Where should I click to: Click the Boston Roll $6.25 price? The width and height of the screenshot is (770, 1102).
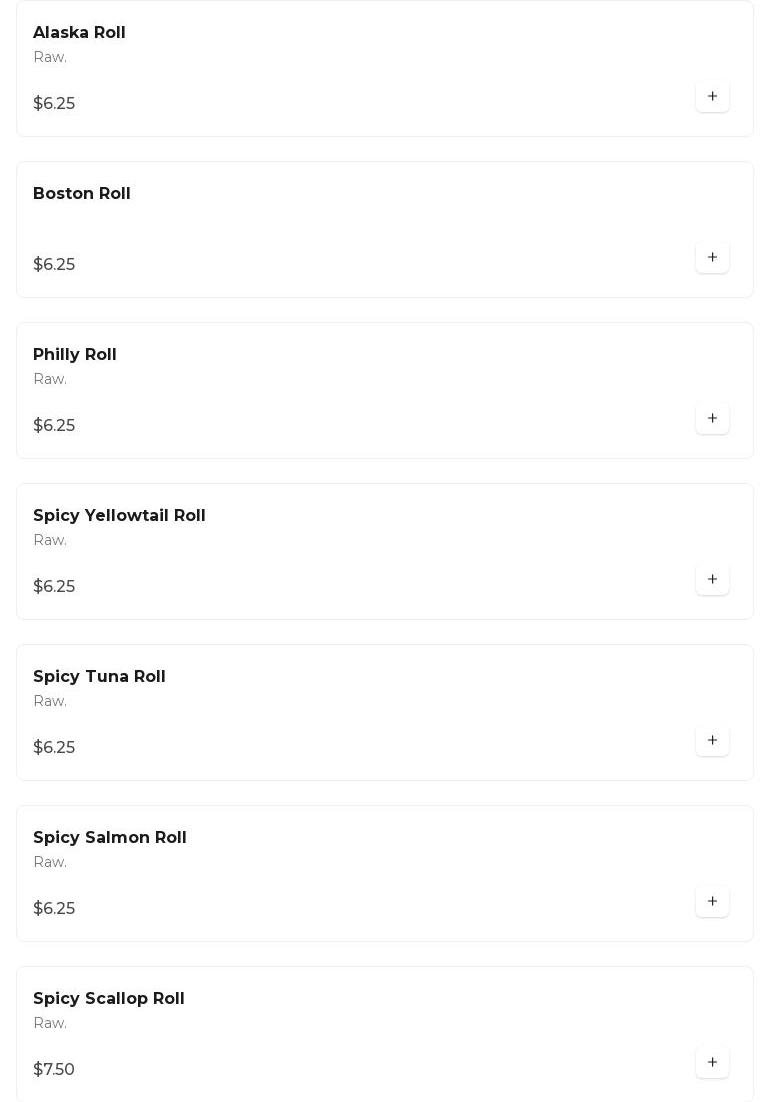54,265
